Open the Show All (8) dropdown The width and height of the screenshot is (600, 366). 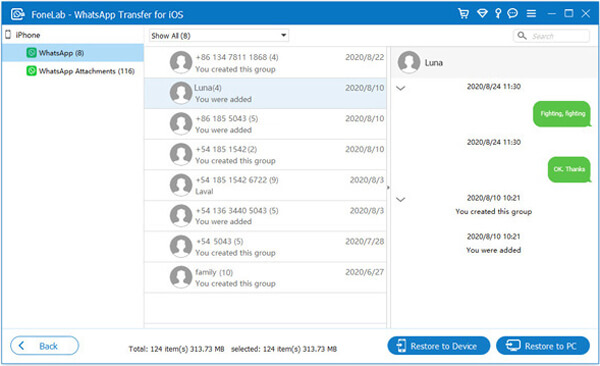click(x=218, y=36)
